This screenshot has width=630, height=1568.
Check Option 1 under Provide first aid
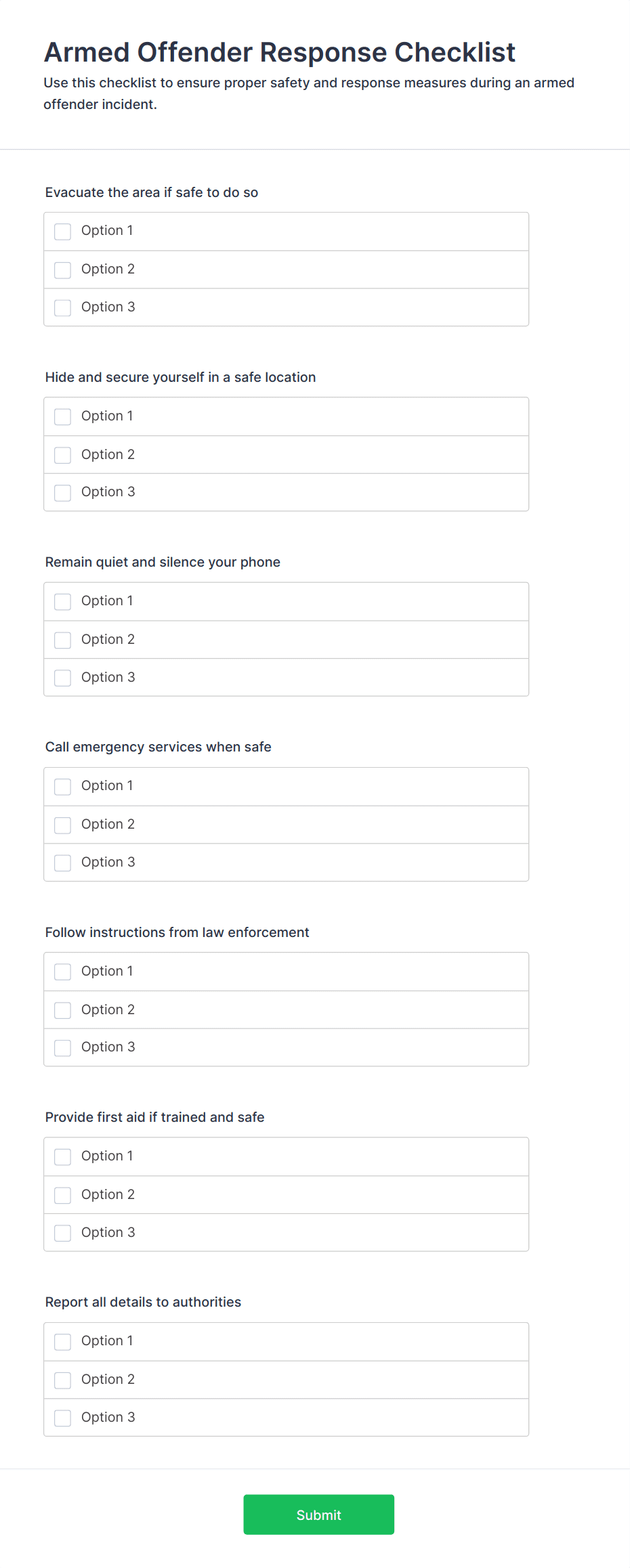62,1156
